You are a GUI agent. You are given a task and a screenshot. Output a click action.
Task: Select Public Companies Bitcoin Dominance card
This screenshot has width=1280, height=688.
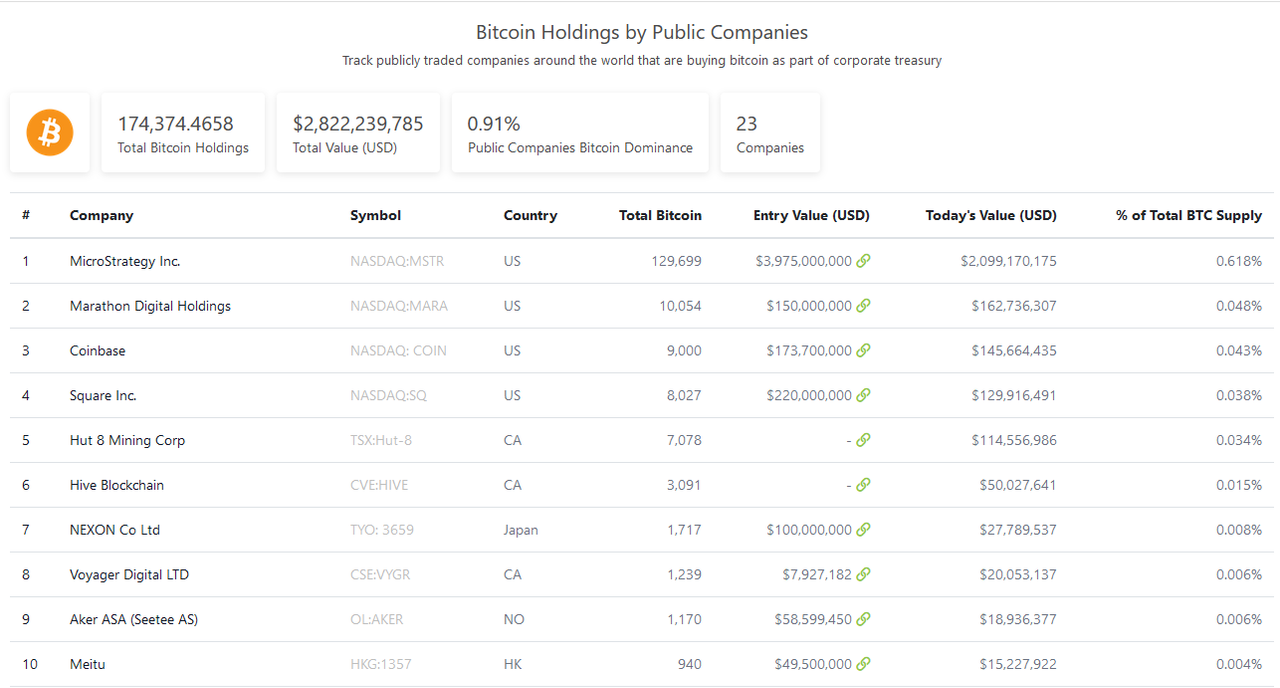580,133
